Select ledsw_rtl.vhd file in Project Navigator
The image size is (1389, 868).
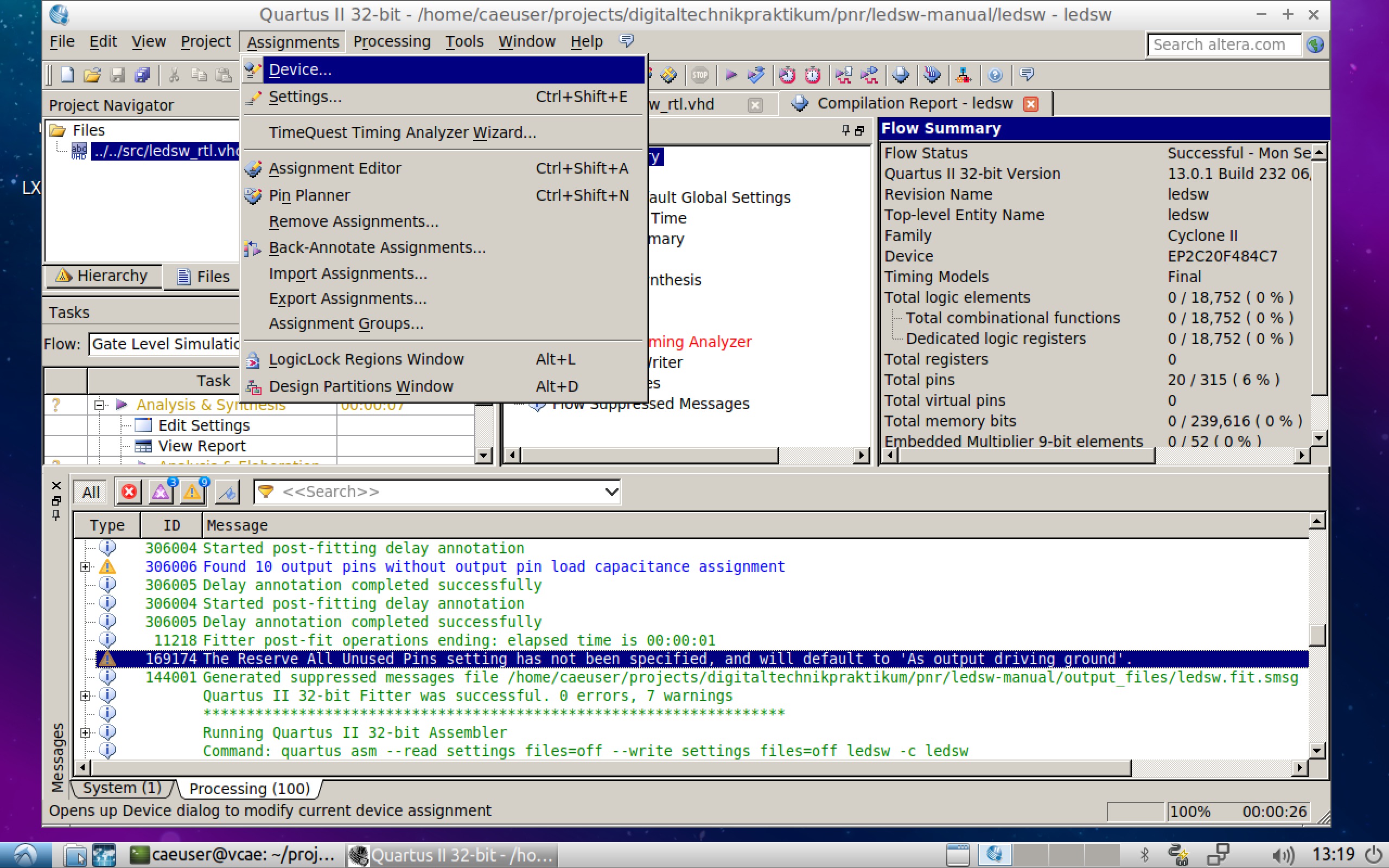tap(165, 151)
